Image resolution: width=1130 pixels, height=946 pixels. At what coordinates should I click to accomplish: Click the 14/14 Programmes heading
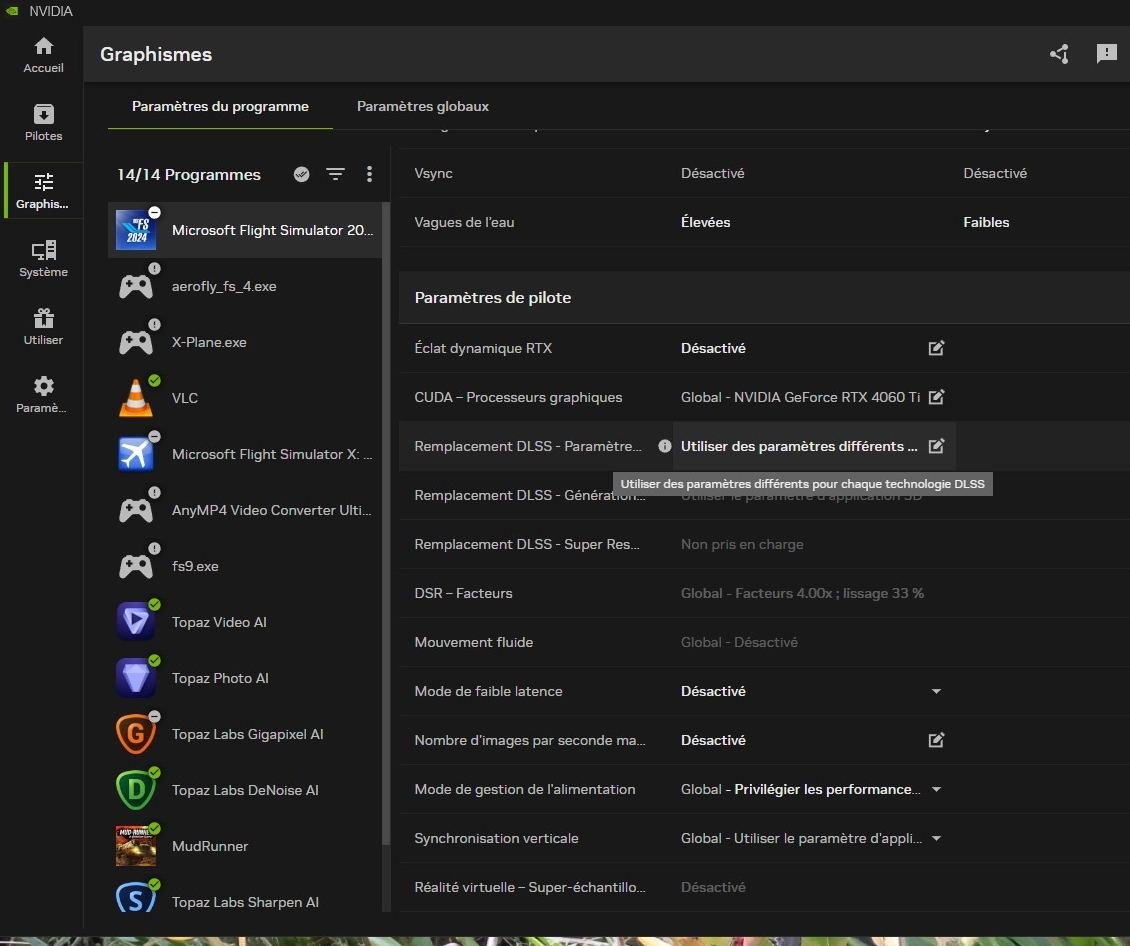coord(189,174)
